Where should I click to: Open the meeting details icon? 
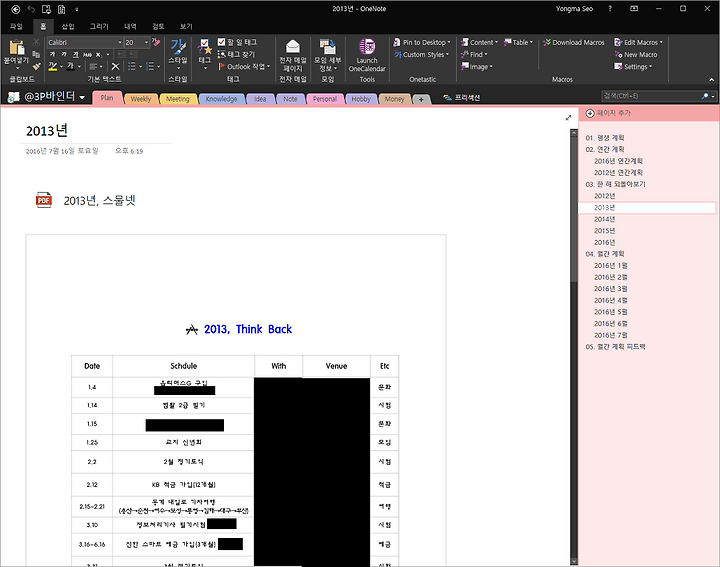coord(327,46)
